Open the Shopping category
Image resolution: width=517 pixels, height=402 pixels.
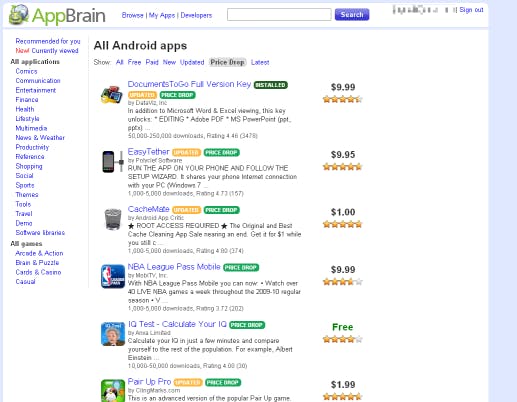[29, 166]
